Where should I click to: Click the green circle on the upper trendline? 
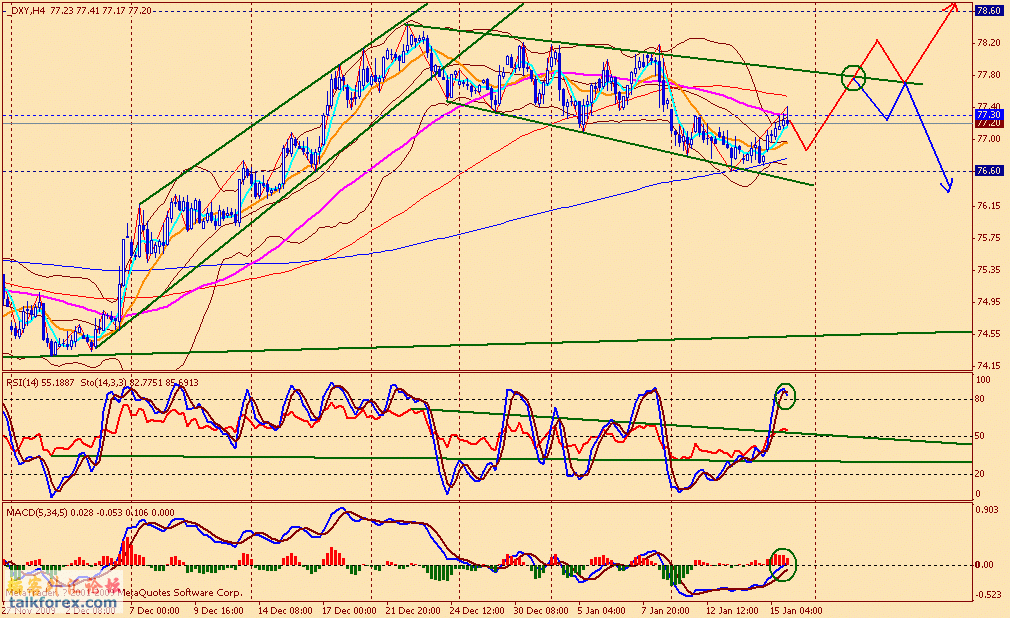click(x=853, y=76)
